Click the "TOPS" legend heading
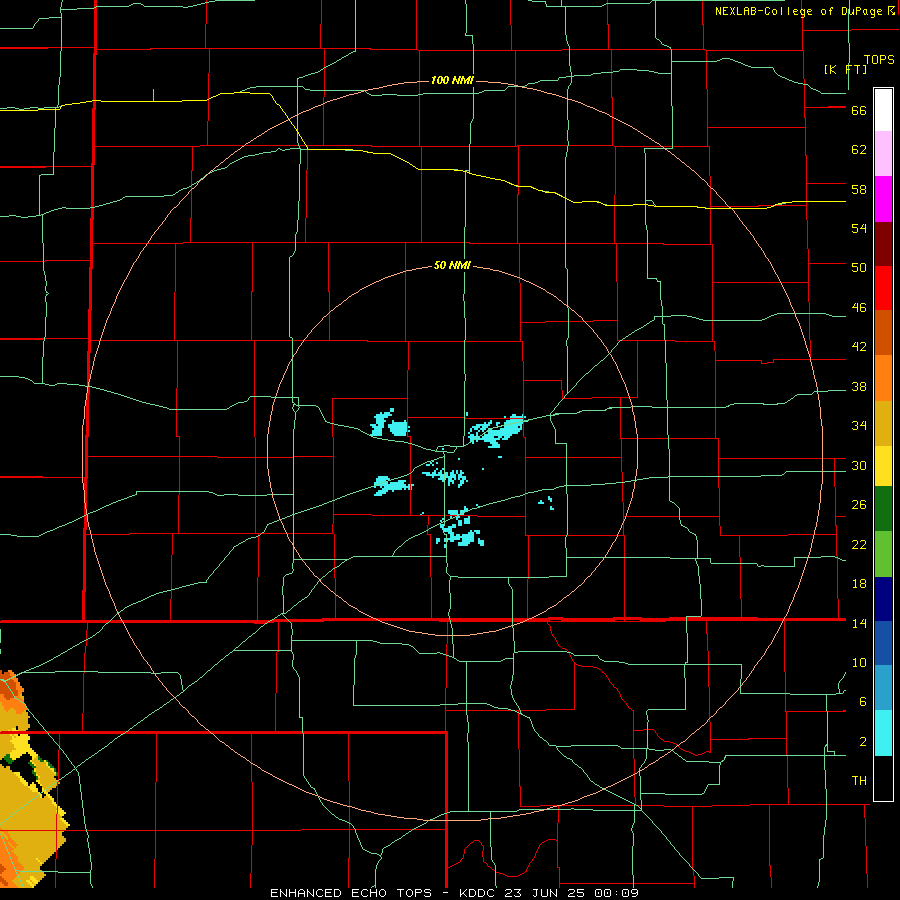This screenshot has height=900, width=900. coord(879,60)
